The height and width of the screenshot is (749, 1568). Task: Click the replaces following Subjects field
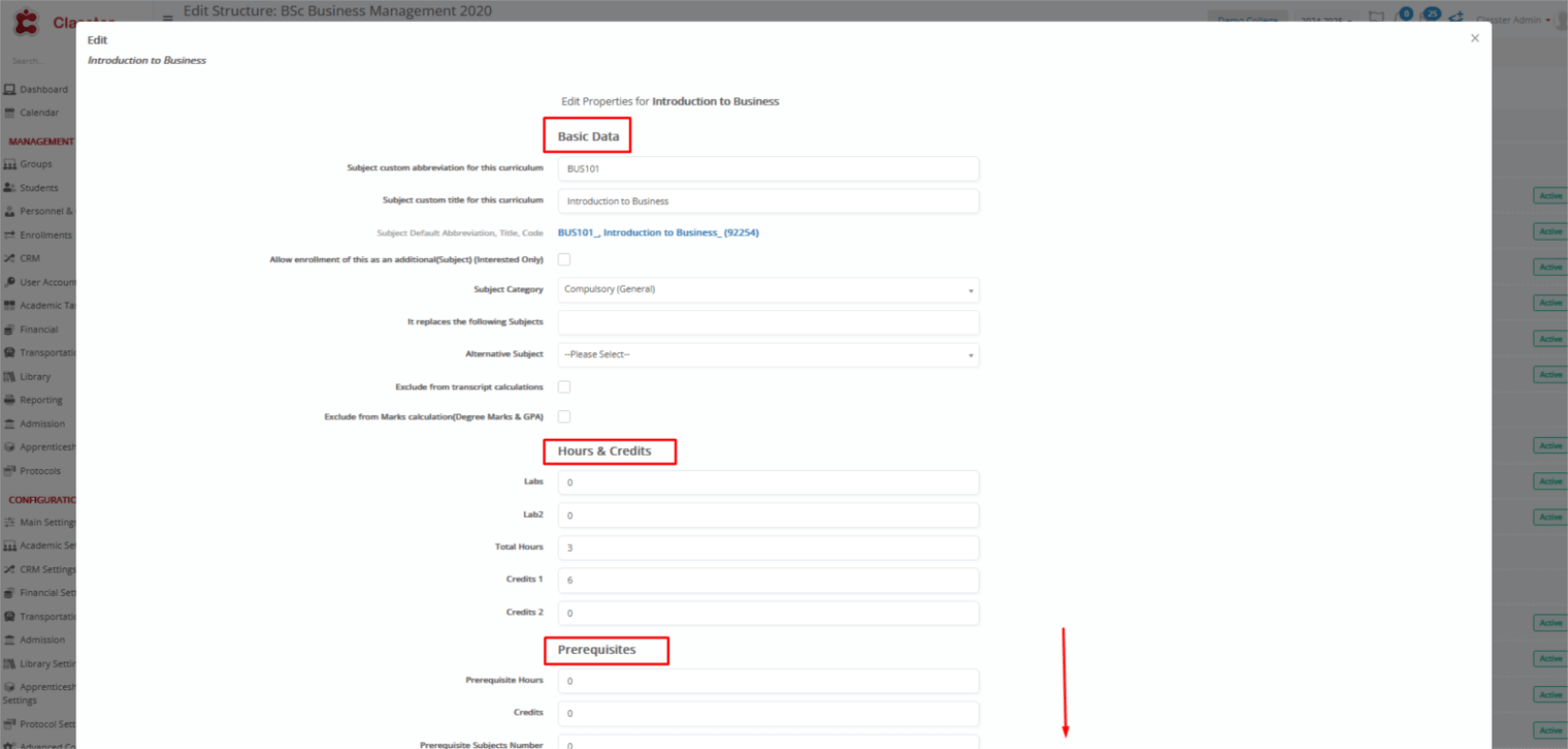(768, 323)
